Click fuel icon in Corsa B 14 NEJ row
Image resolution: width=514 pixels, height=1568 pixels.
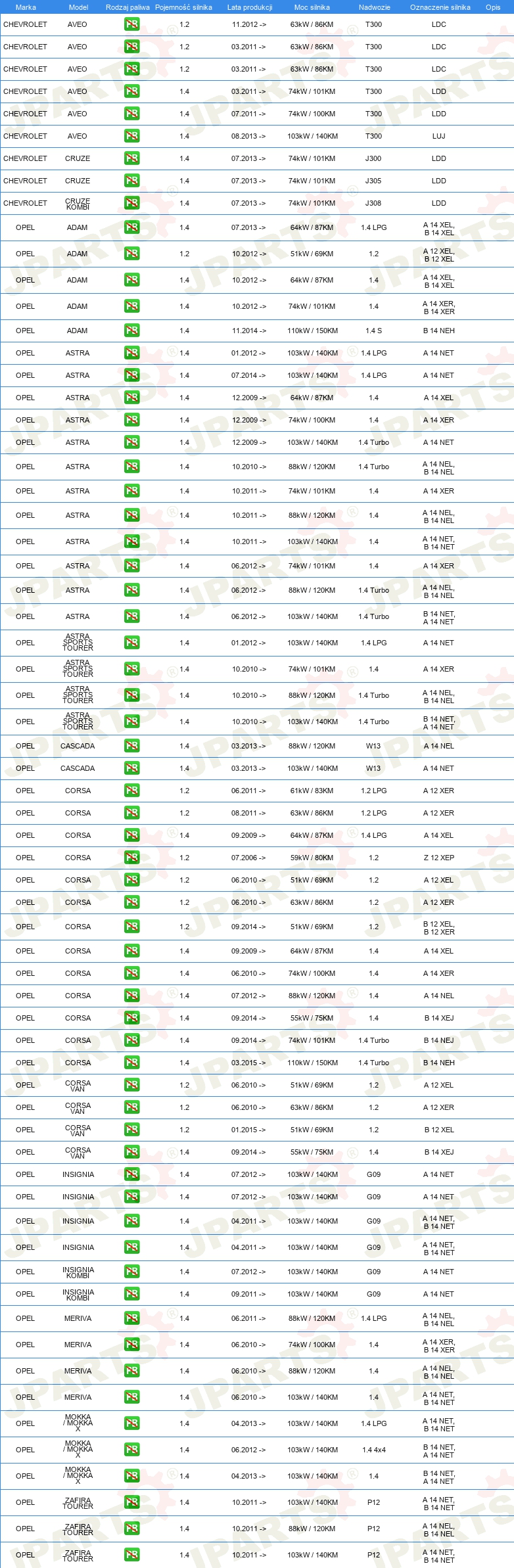point(131,1040)
